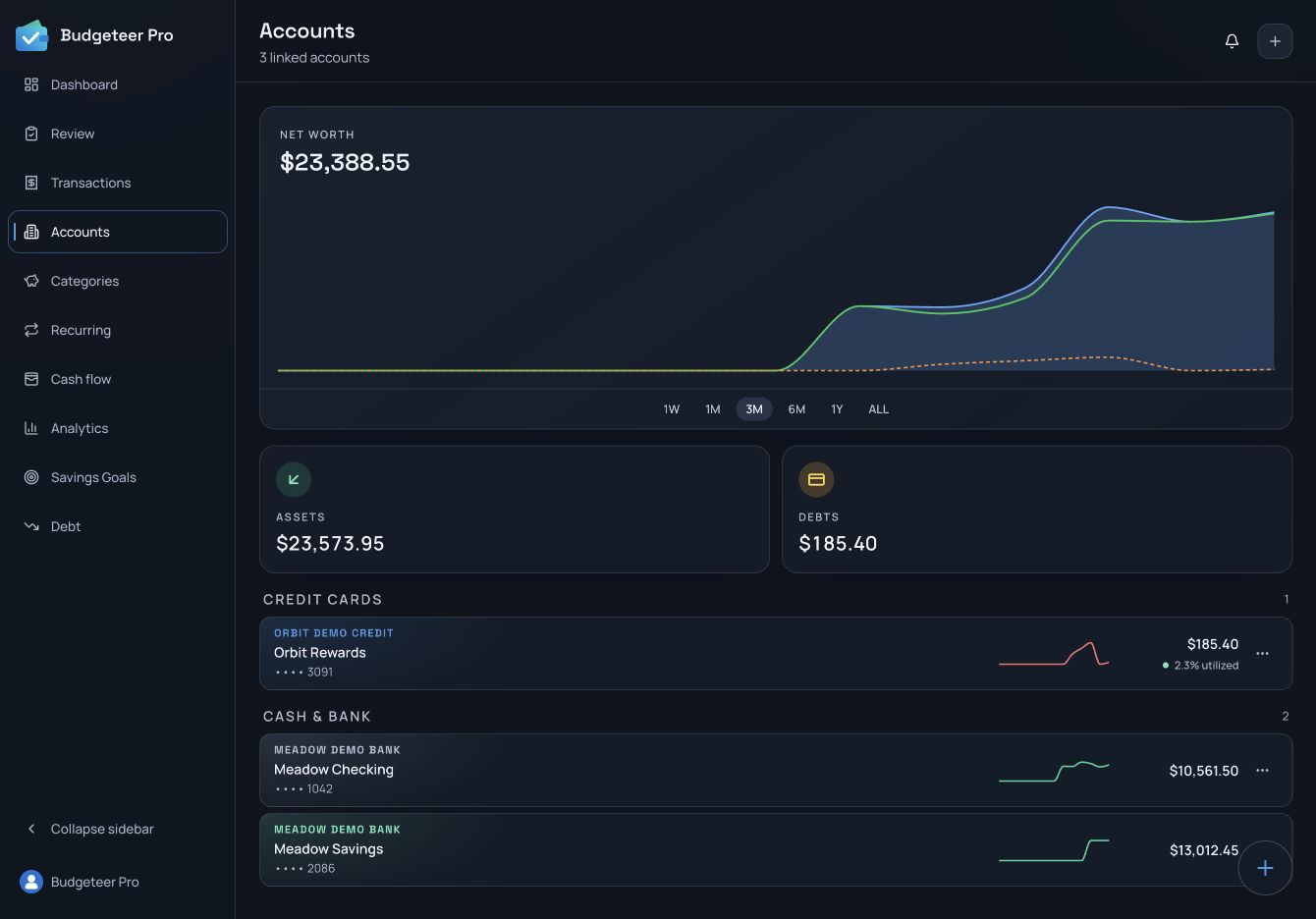Click the Debt trending-down icon
Image resolution: width=1316 pixels, height=919 pixels.
(31, 526)
